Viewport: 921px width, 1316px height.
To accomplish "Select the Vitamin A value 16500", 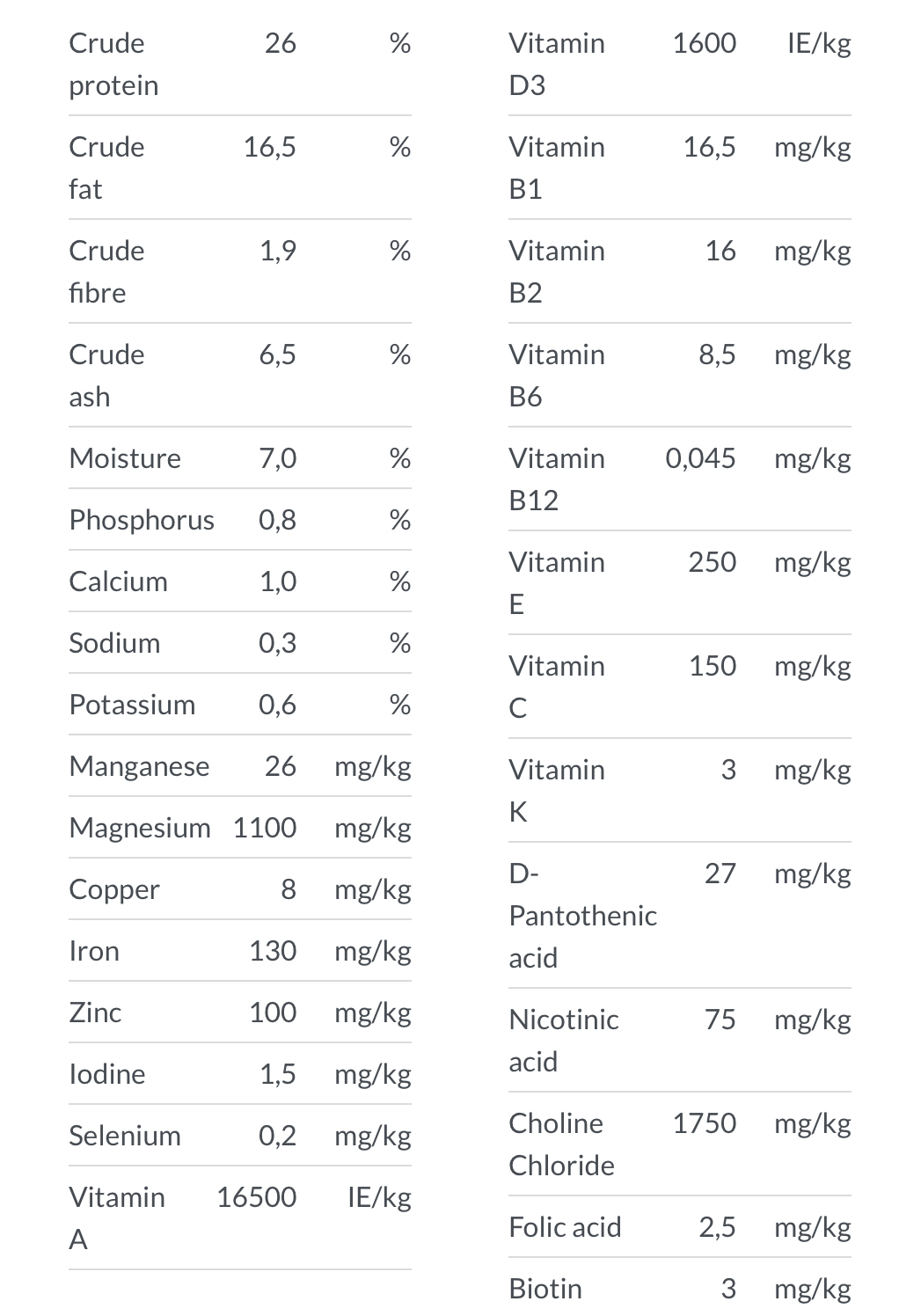I will (257, 1197).
